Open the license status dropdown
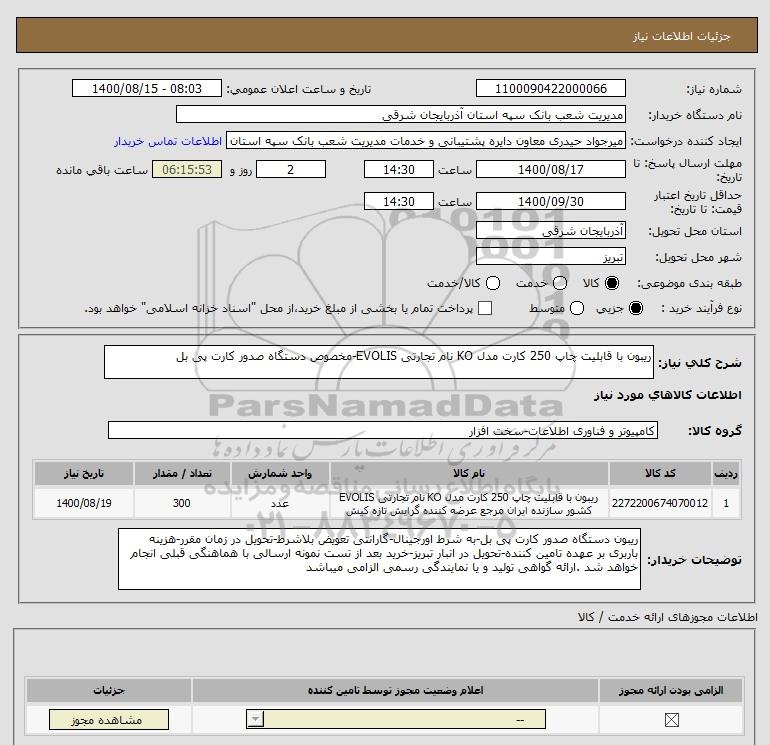 point(396,719)
